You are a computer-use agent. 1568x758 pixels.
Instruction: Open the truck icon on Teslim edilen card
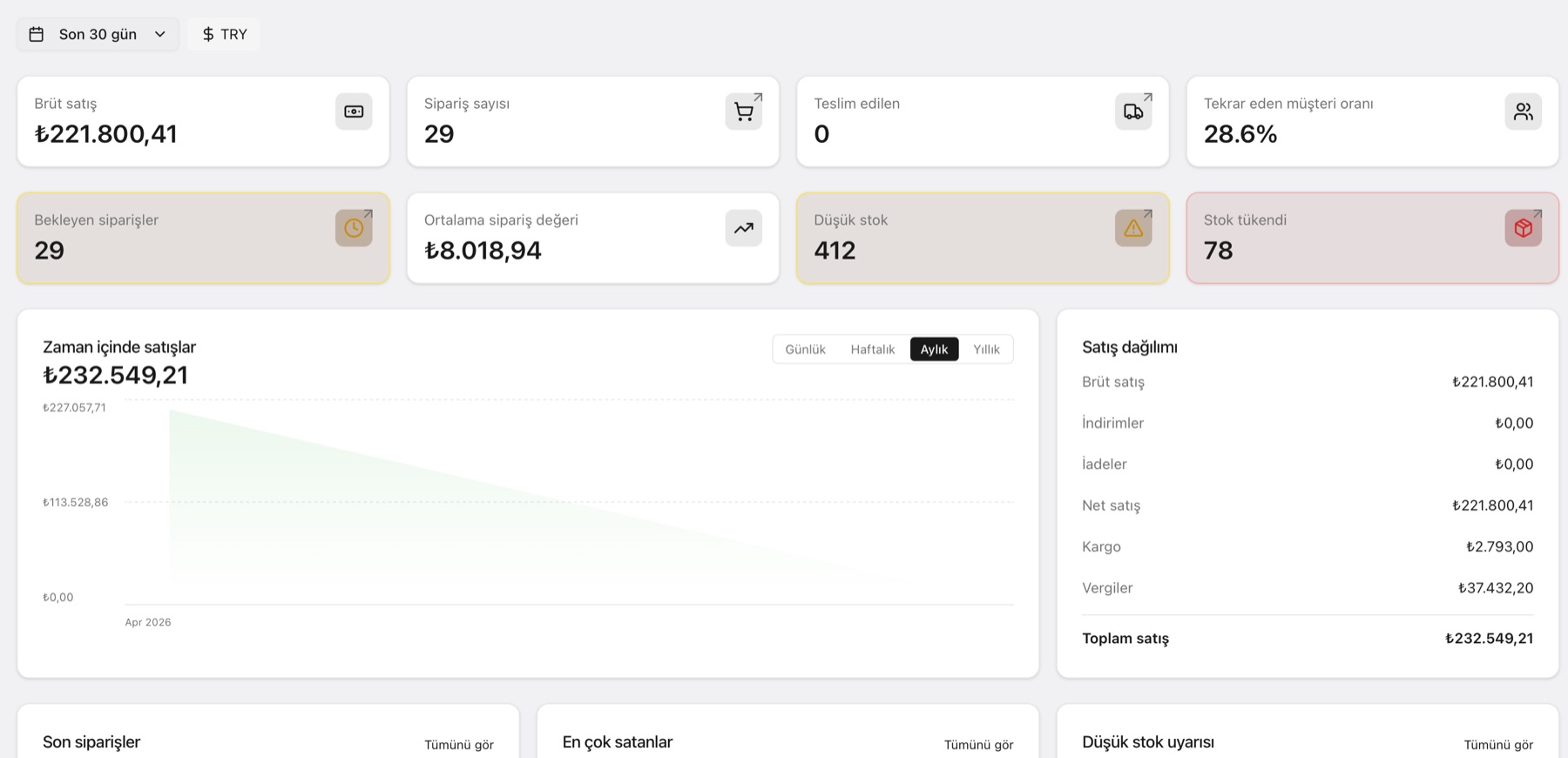point(1133,112)
